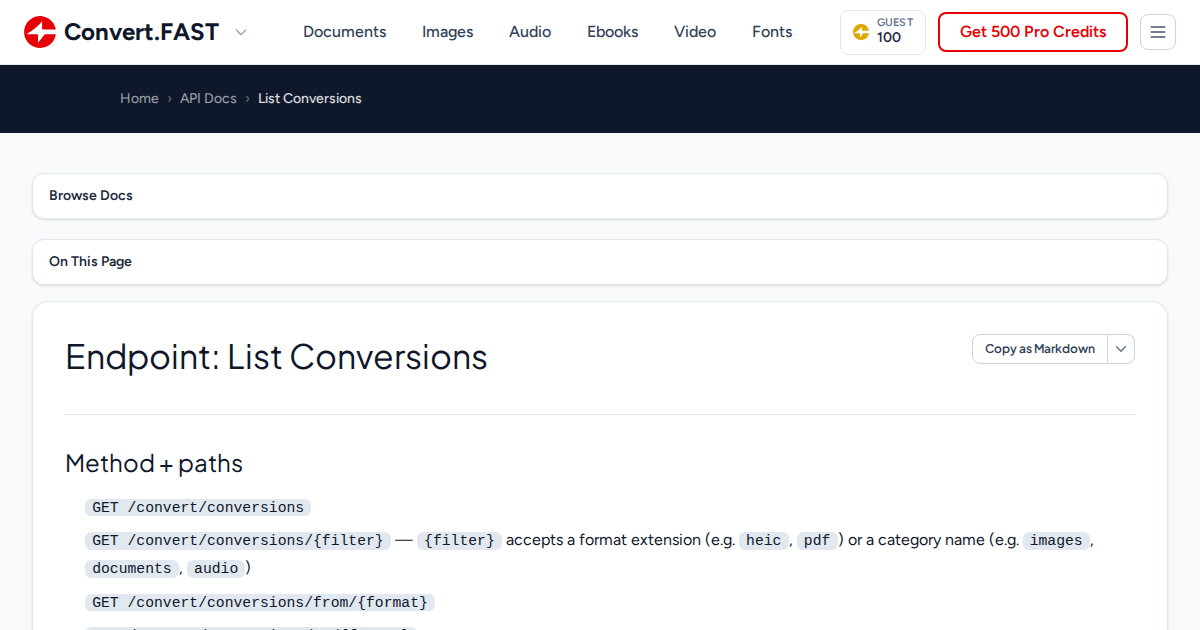Click the images code tag
This screenshot has width=1200, height=630.
1056,540
